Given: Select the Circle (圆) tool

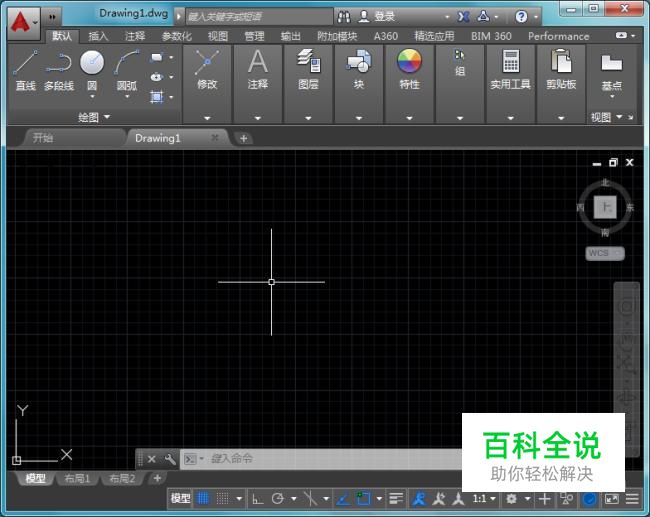Looking at the screenshot, I should pos(92,70).
